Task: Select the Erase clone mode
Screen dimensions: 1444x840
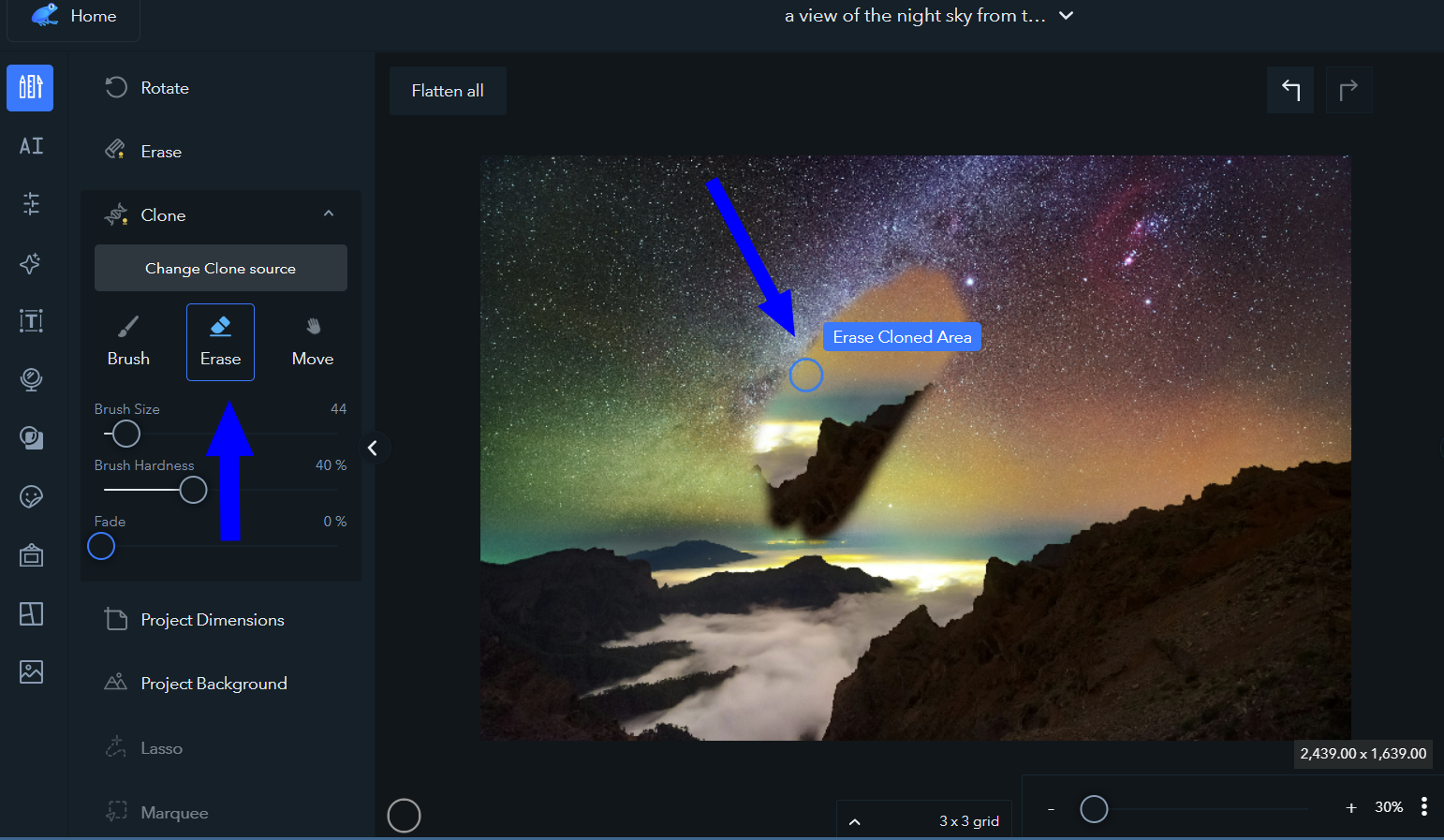Action: [220, 342]
